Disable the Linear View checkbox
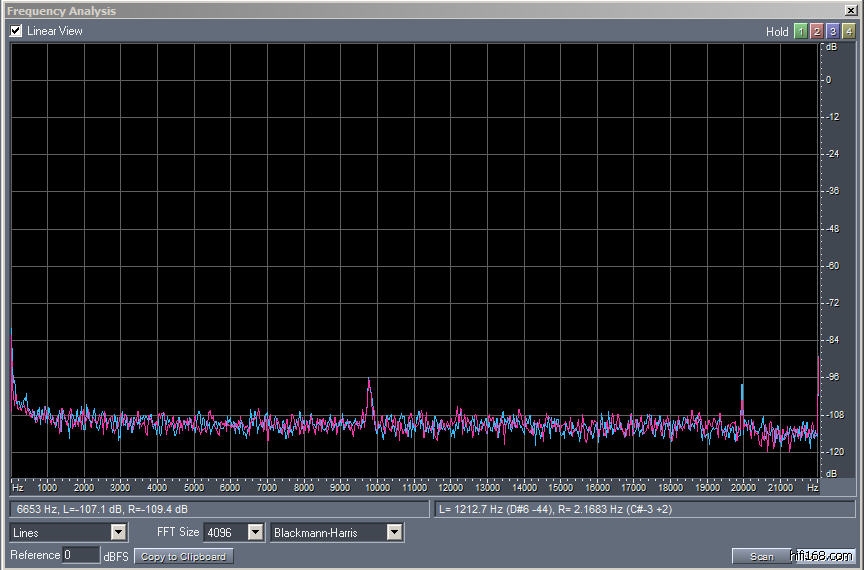Image resolution: width=864 pixels, height=570 pixels. [16, 31]
